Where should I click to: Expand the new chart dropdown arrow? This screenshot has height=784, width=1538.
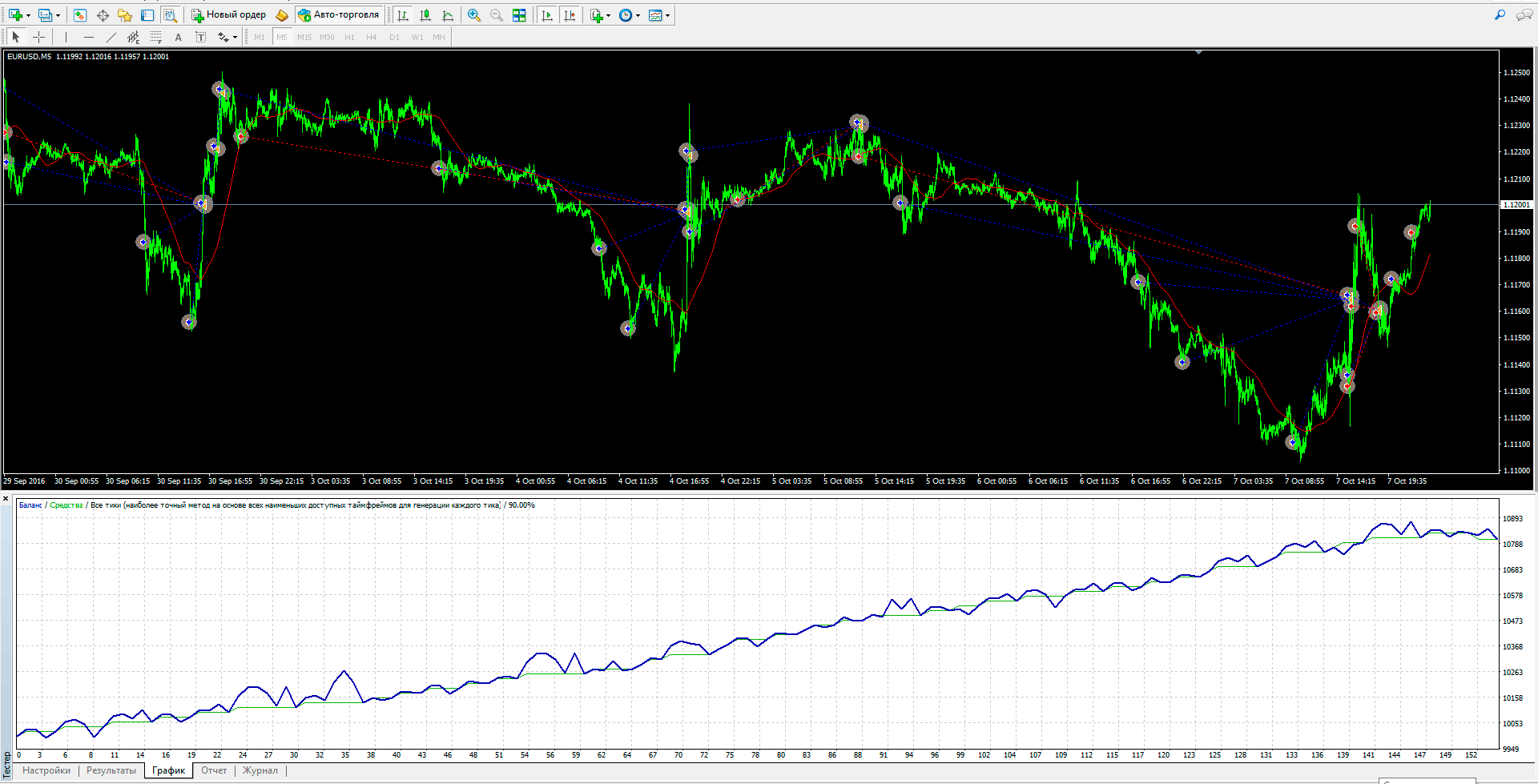click(x=28, y=15)
